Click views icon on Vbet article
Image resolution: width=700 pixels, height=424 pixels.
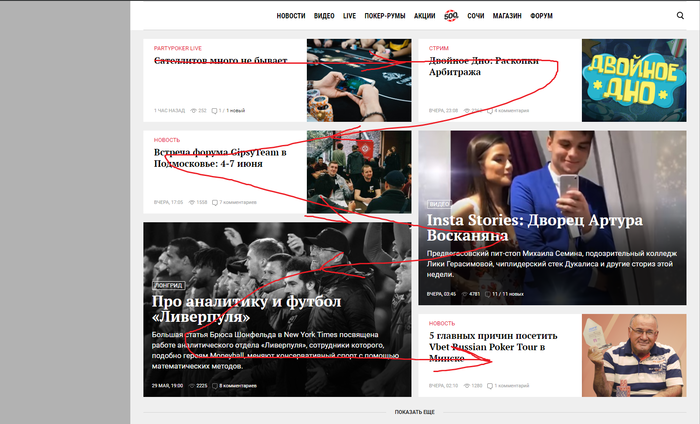point(467,386)
